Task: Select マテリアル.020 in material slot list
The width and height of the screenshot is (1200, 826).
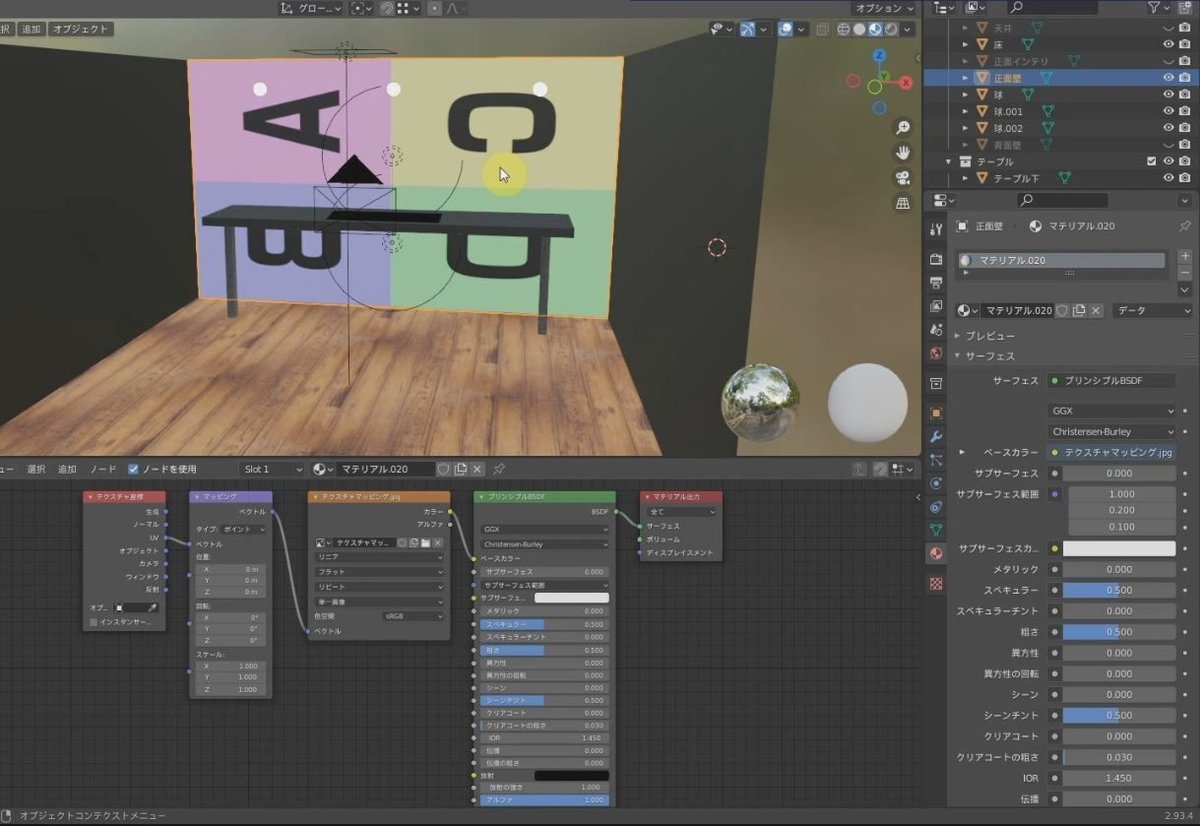Action: pyautogui.click(x=1060, y=260)
